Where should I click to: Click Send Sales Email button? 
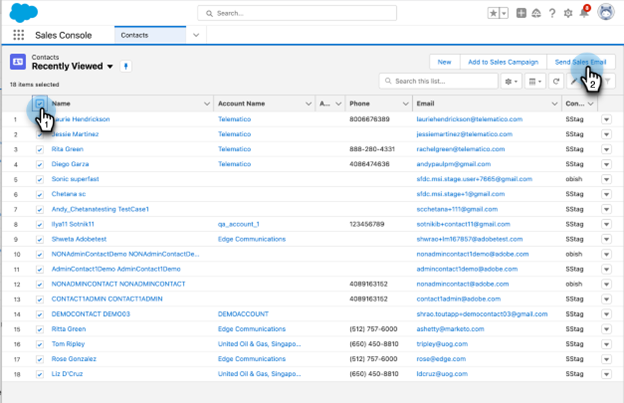581,62
